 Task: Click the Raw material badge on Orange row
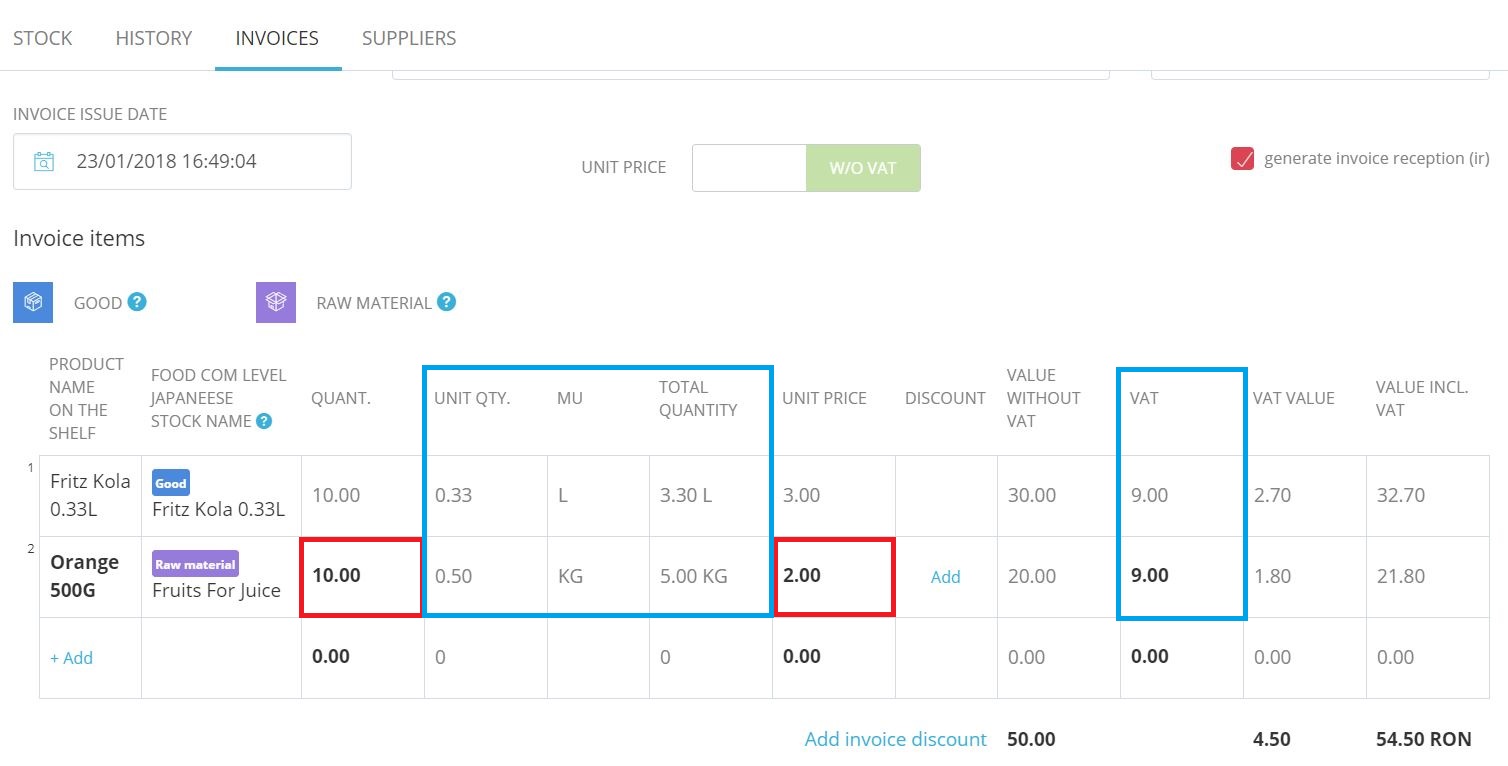click(195, 564)
